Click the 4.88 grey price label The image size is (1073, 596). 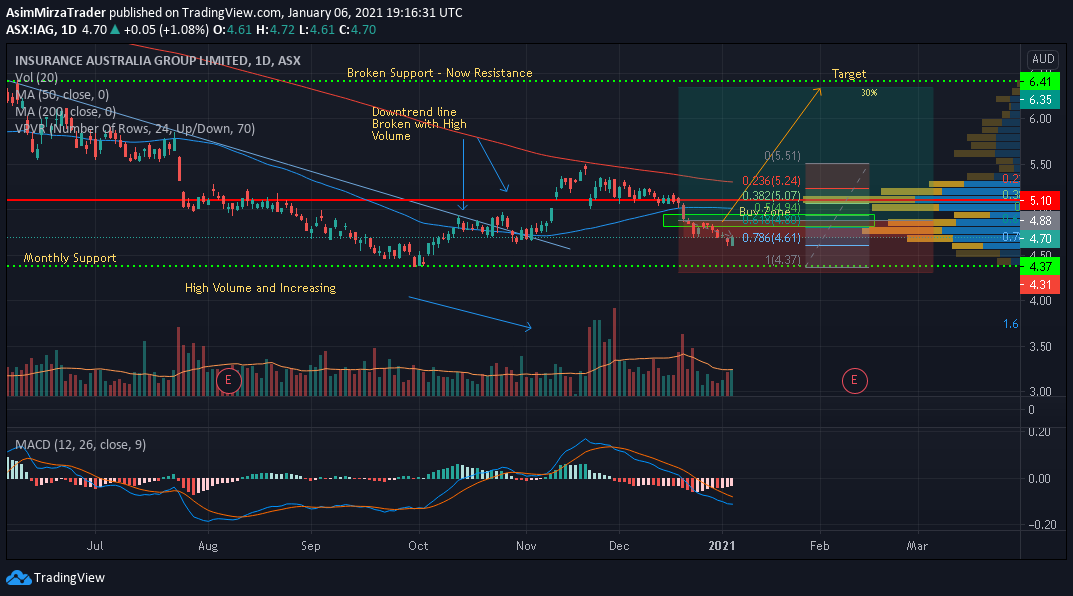point(1039,220)
